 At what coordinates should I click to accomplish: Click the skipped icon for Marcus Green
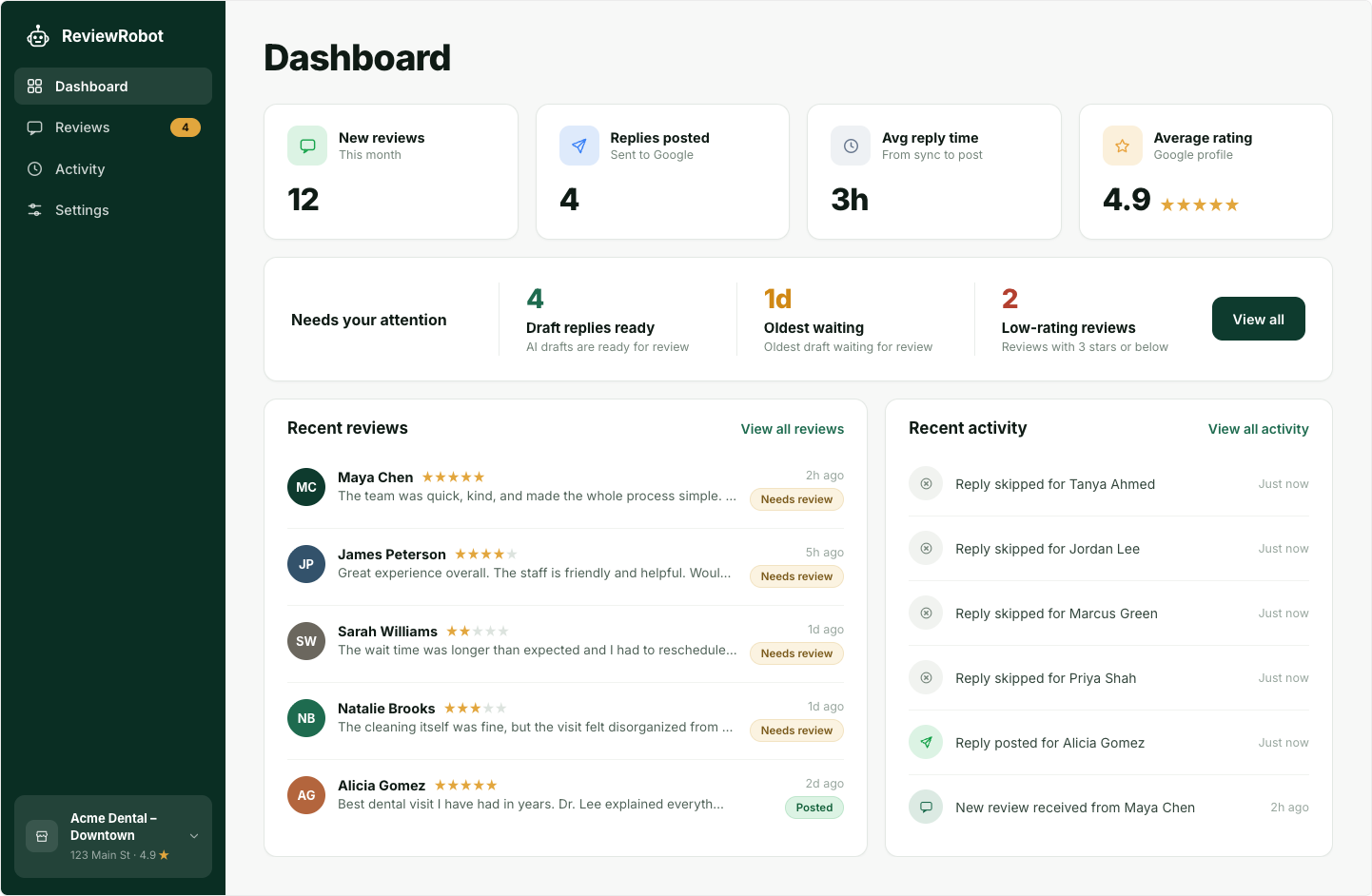tap(926, 614)
